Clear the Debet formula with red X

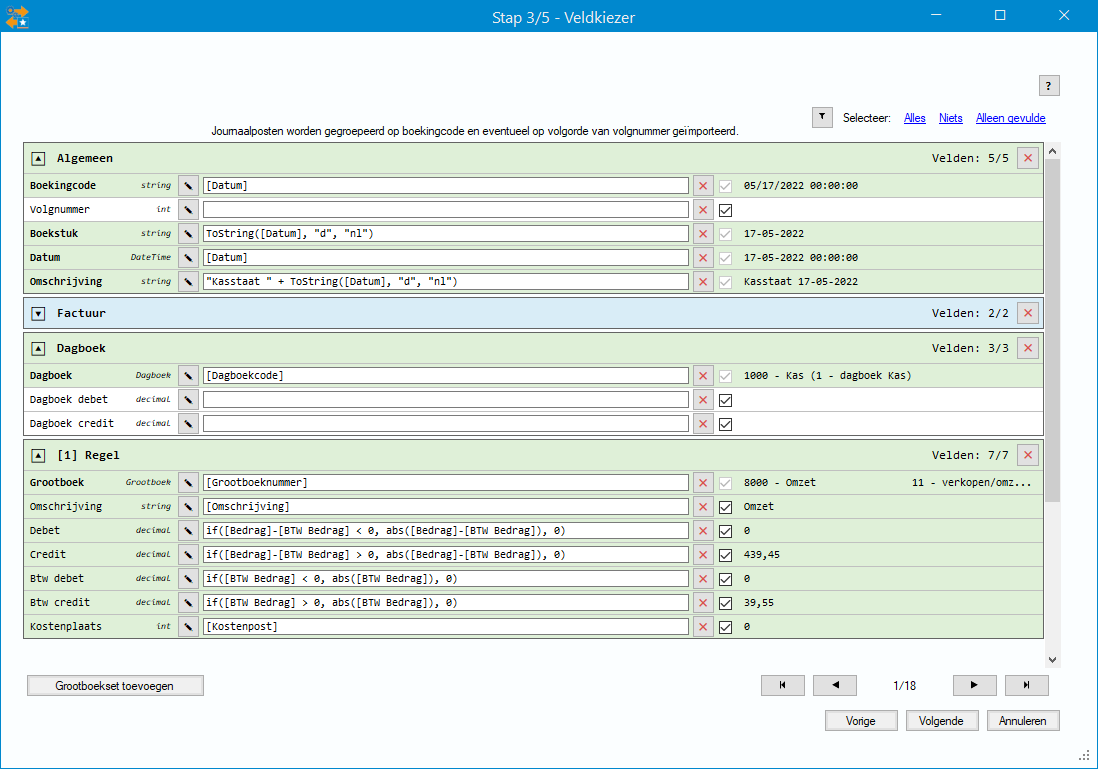tap(703, 531)
